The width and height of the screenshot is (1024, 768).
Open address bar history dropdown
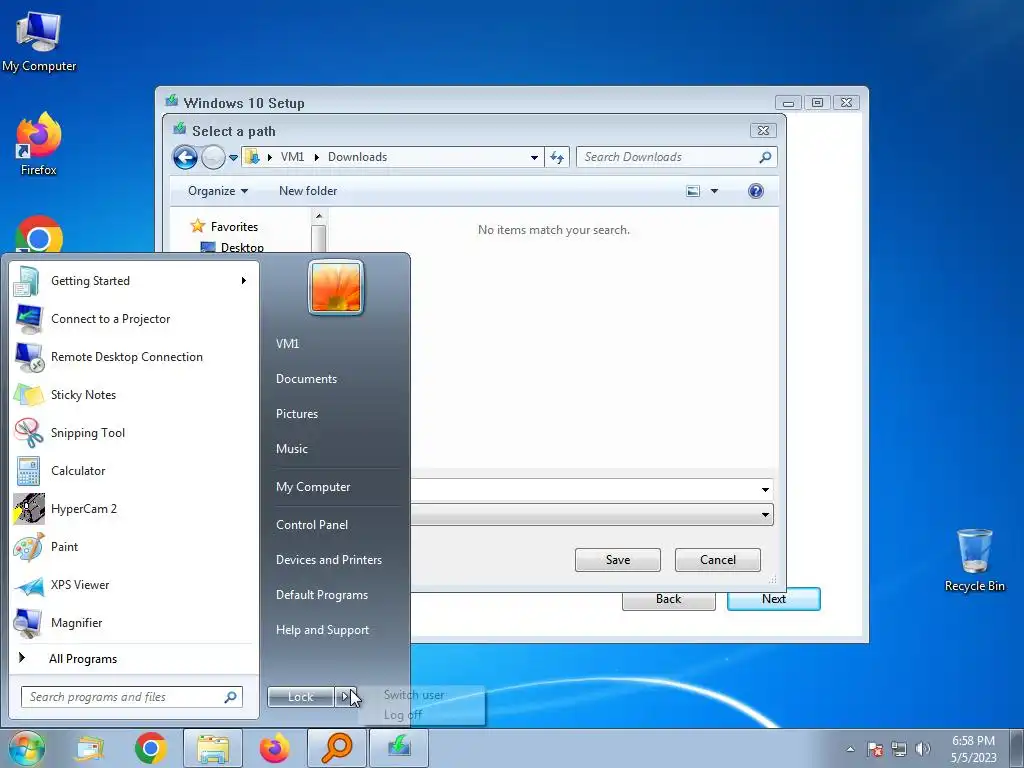pos(534,157)
